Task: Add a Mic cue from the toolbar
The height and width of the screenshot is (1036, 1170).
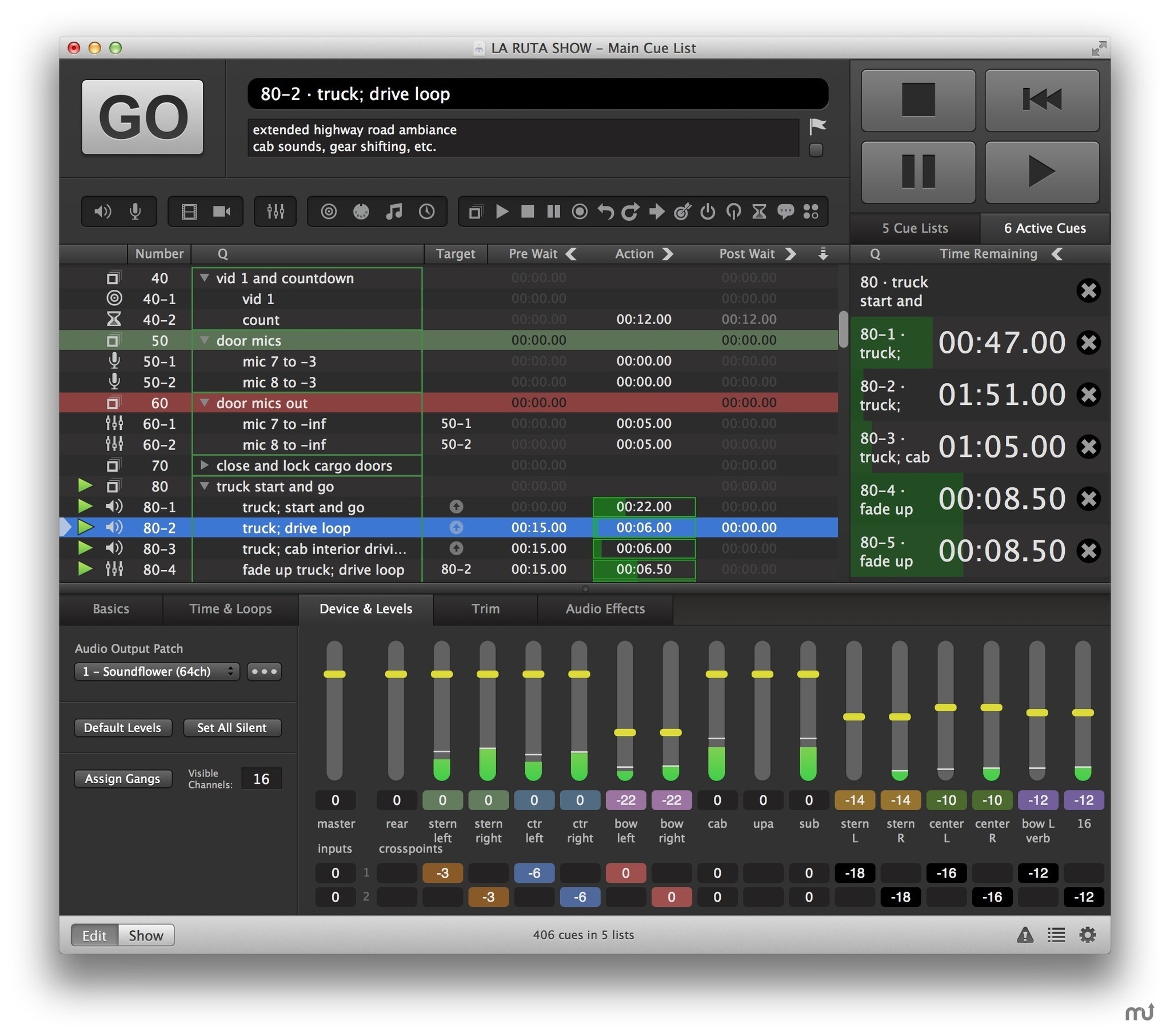Action: (x=135, y=212)
